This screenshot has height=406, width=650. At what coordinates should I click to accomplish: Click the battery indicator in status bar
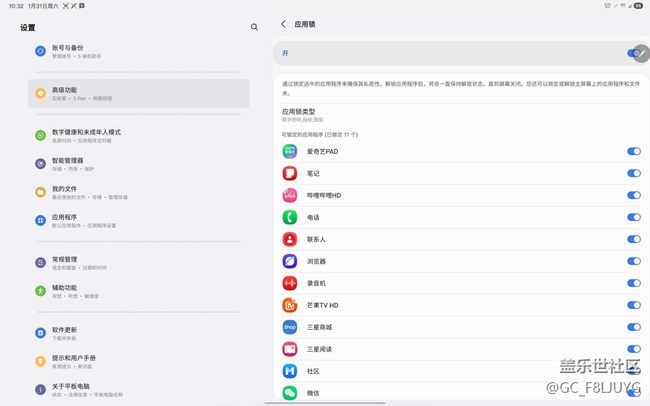point(638,6)
